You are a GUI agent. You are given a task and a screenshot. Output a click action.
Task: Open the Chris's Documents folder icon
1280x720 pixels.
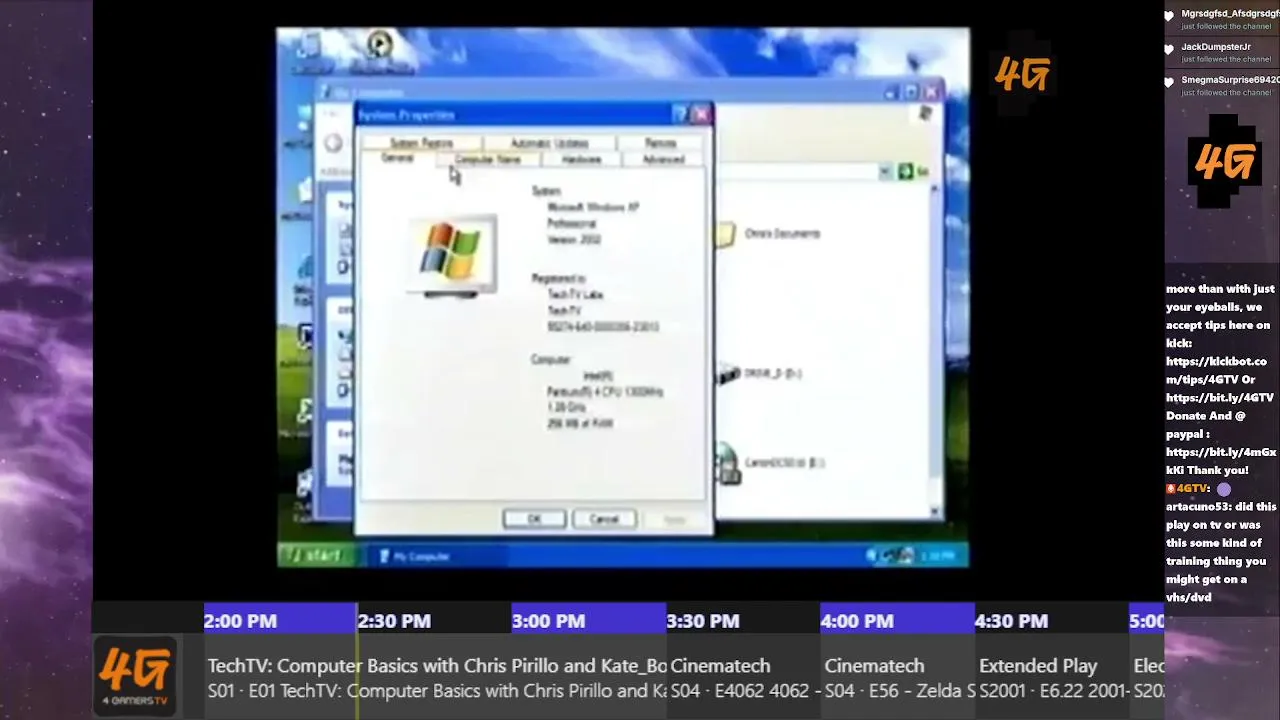(x=723, y=234)
